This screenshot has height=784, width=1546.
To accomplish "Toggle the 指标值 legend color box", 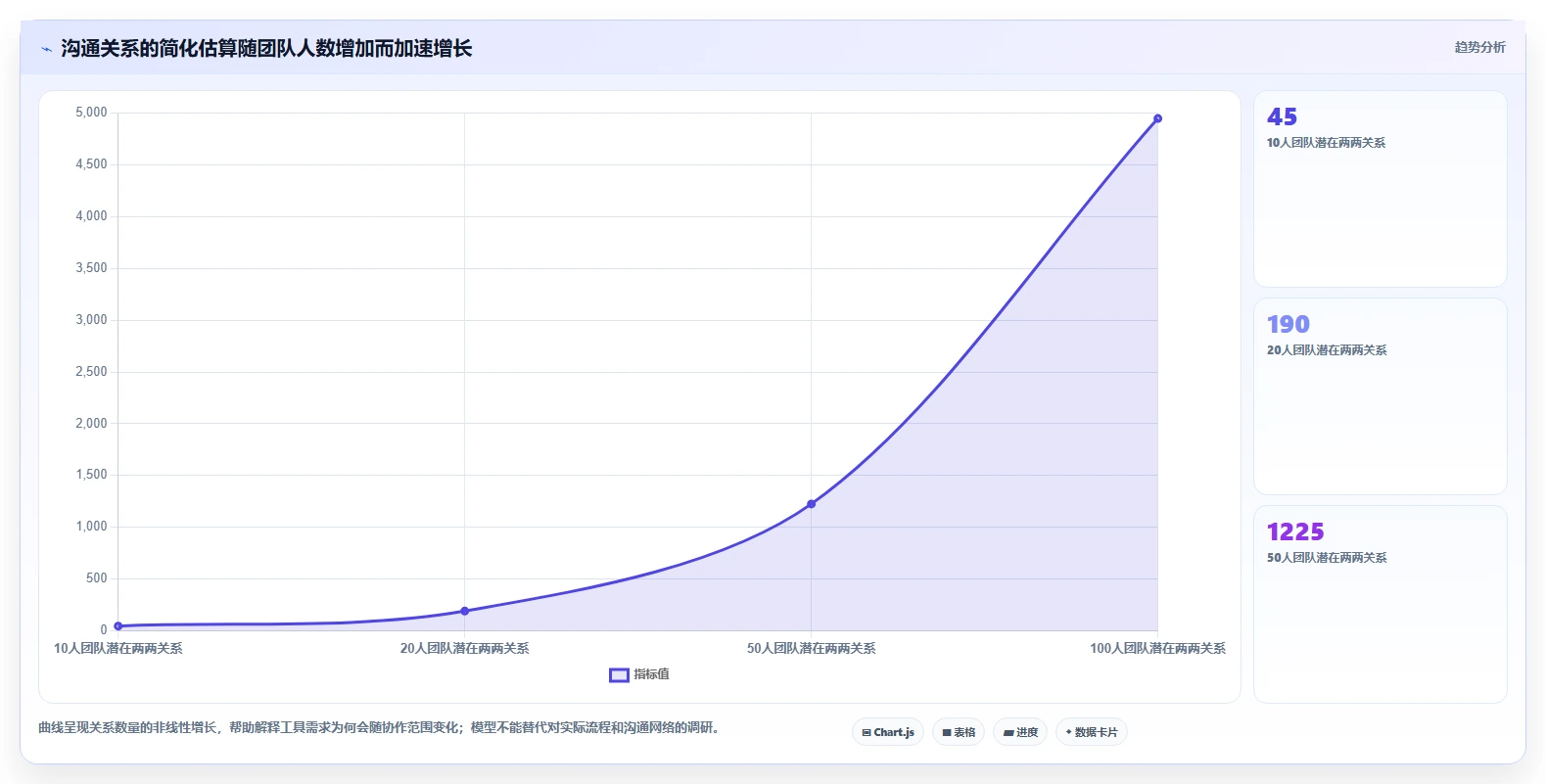I will 619,675.
